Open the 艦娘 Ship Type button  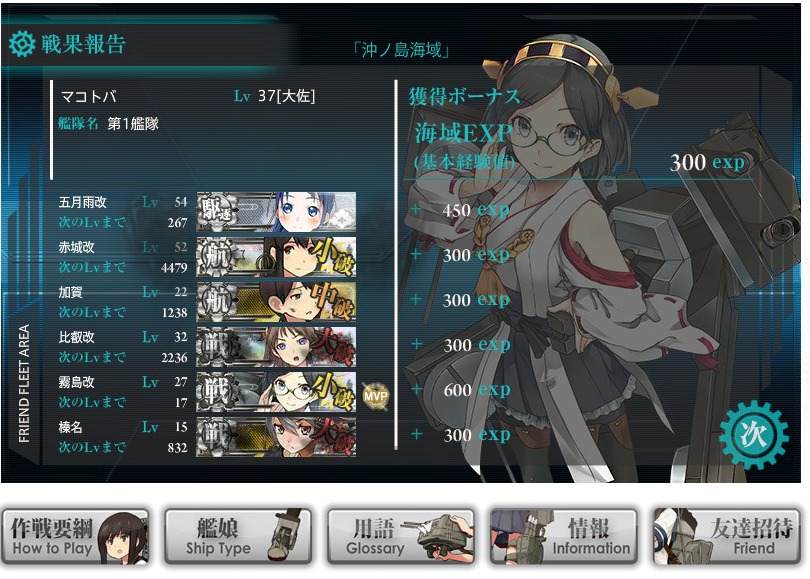click(238, 537)
